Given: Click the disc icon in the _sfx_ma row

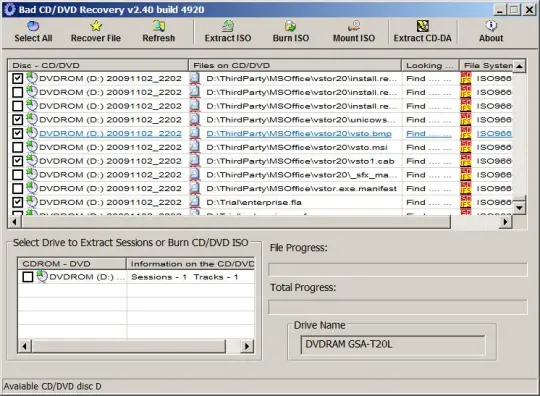Looking at the screenshot, I should coord(32,174).
